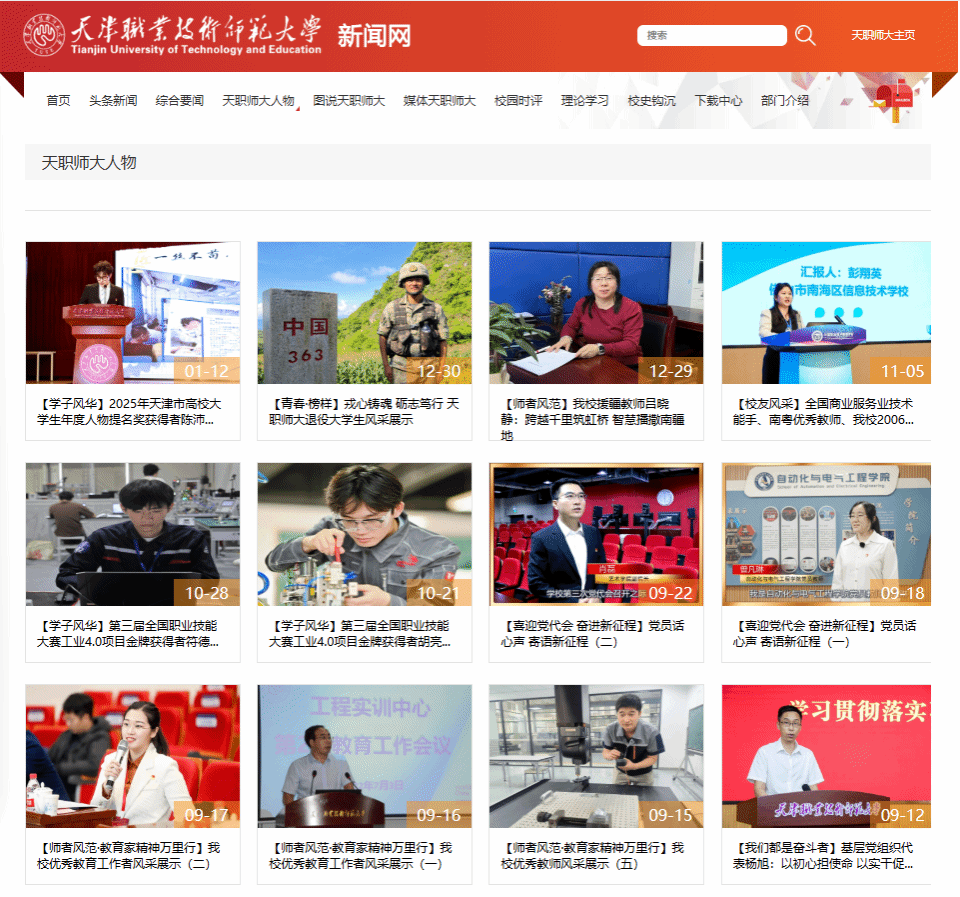Select the 综合要闻 navigation tab

pyautogui.click(x=180, y=100)
